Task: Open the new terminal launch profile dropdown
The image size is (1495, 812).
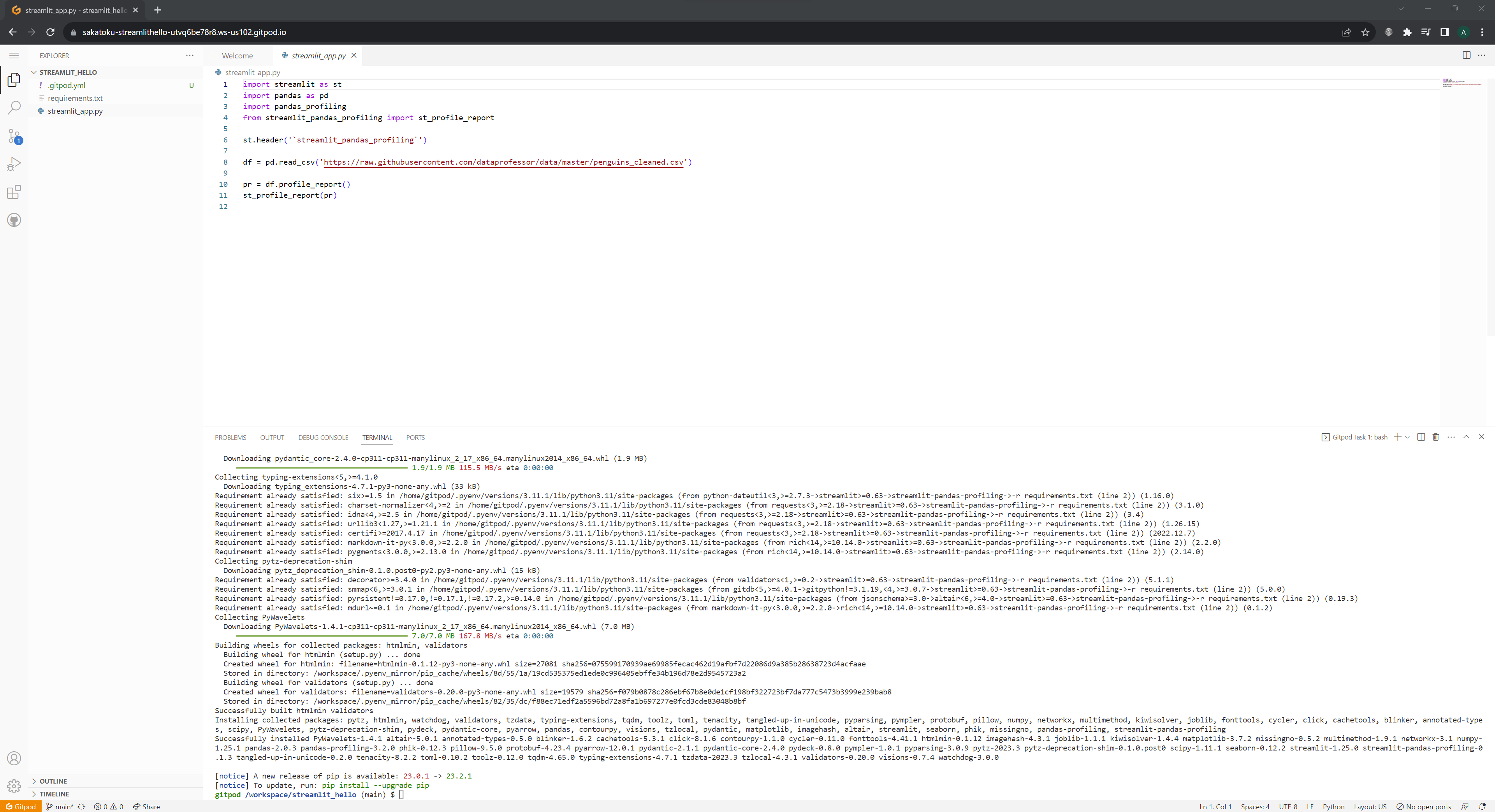Action: pos(1407,438)
